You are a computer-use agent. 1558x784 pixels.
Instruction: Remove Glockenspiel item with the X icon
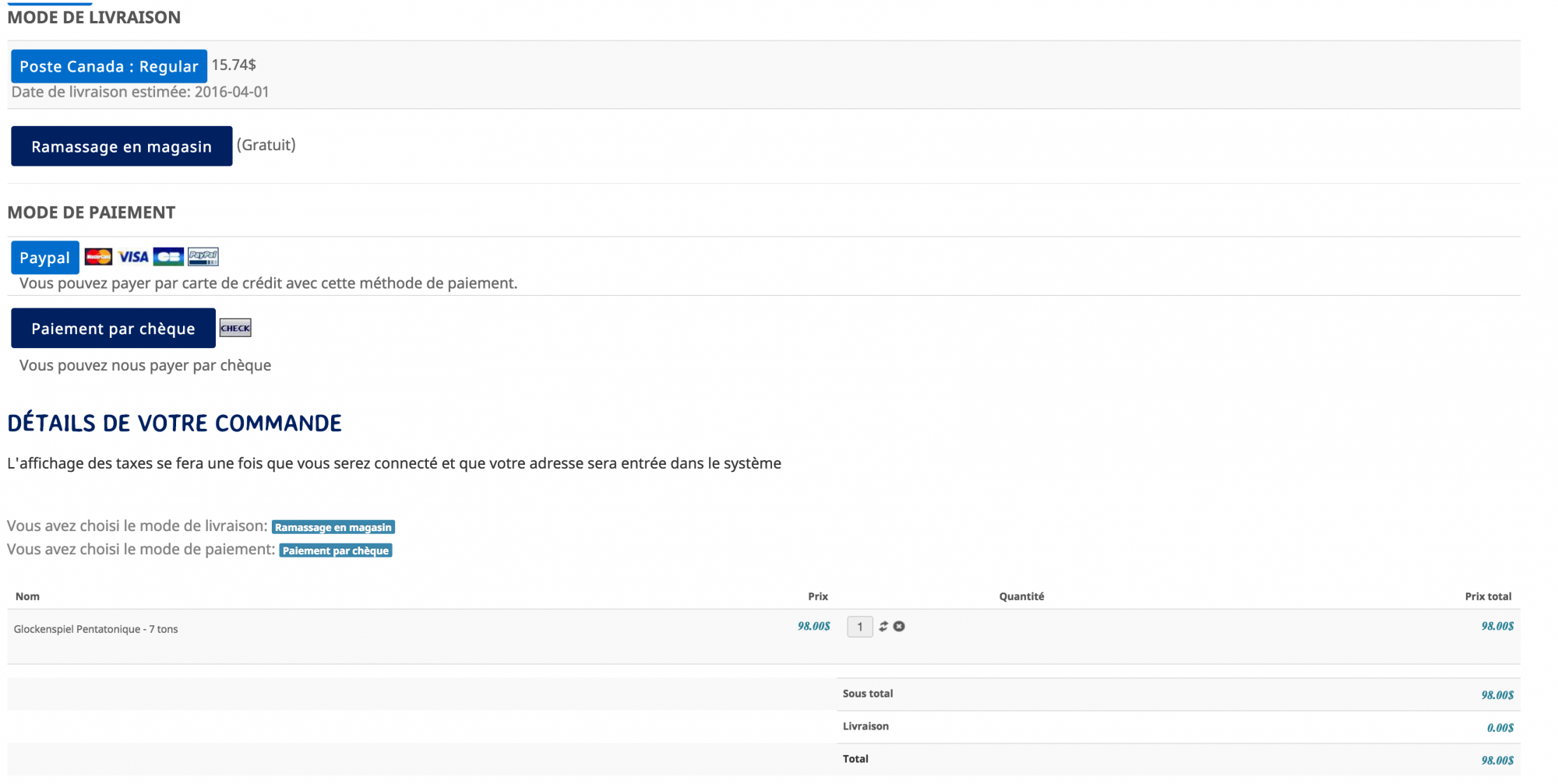click(899, 627)
